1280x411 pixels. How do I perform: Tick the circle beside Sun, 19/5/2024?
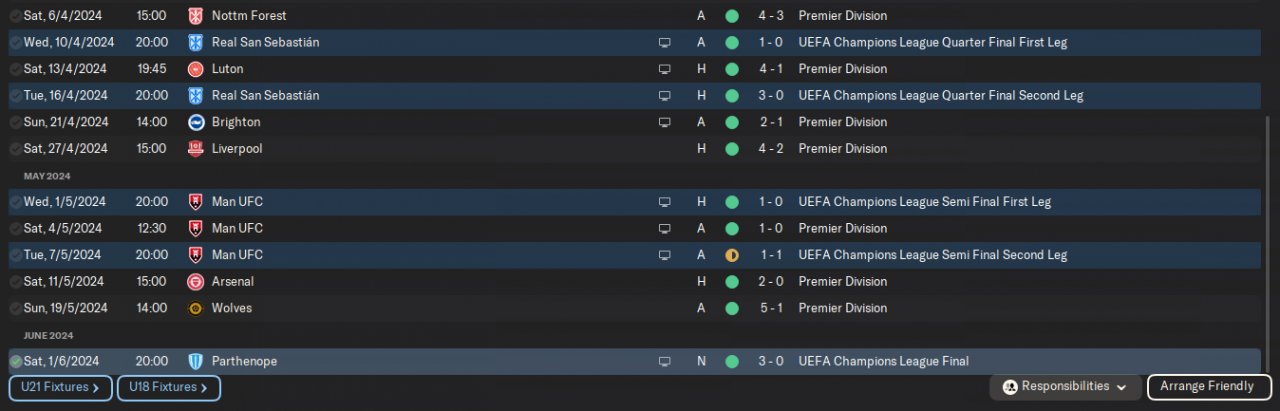pos(16,308)
